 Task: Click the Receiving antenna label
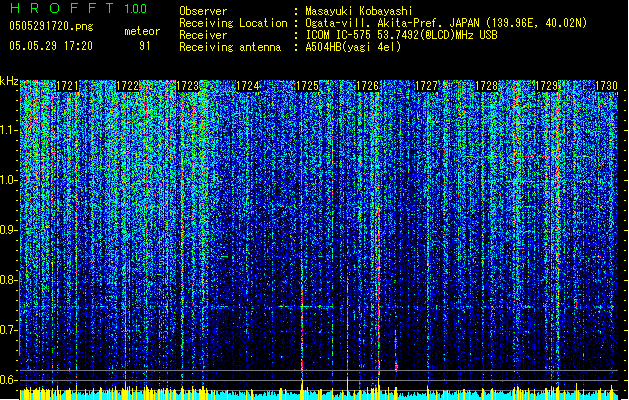pyautogui.click(x=230, y=47)
